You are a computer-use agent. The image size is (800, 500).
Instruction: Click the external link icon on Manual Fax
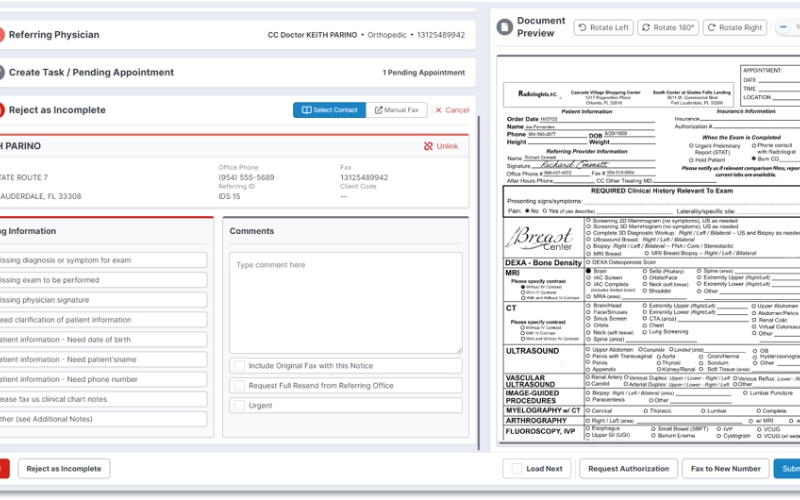[x=379, y=110]
